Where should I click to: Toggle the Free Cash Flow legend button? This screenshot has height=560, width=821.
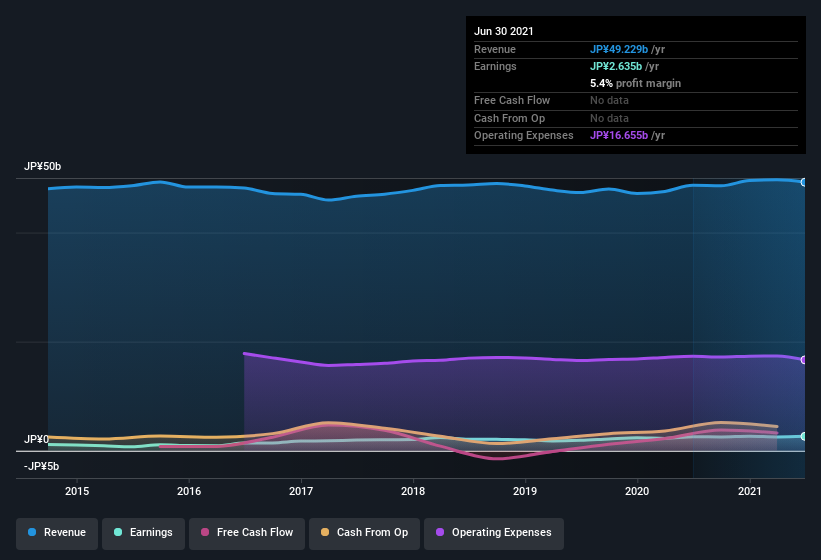point(247,533)
